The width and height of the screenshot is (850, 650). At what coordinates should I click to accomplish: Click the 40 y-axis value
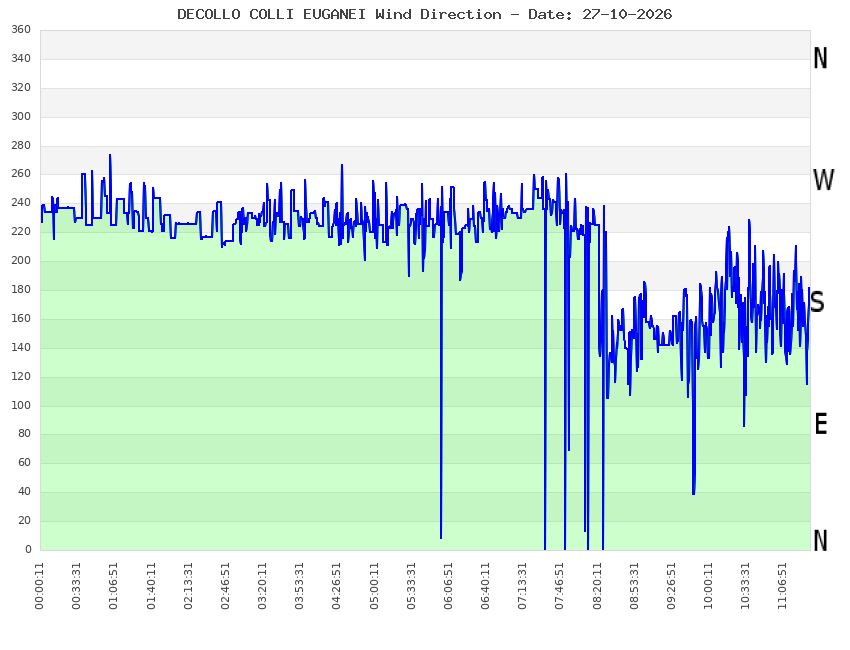point(24,492)
